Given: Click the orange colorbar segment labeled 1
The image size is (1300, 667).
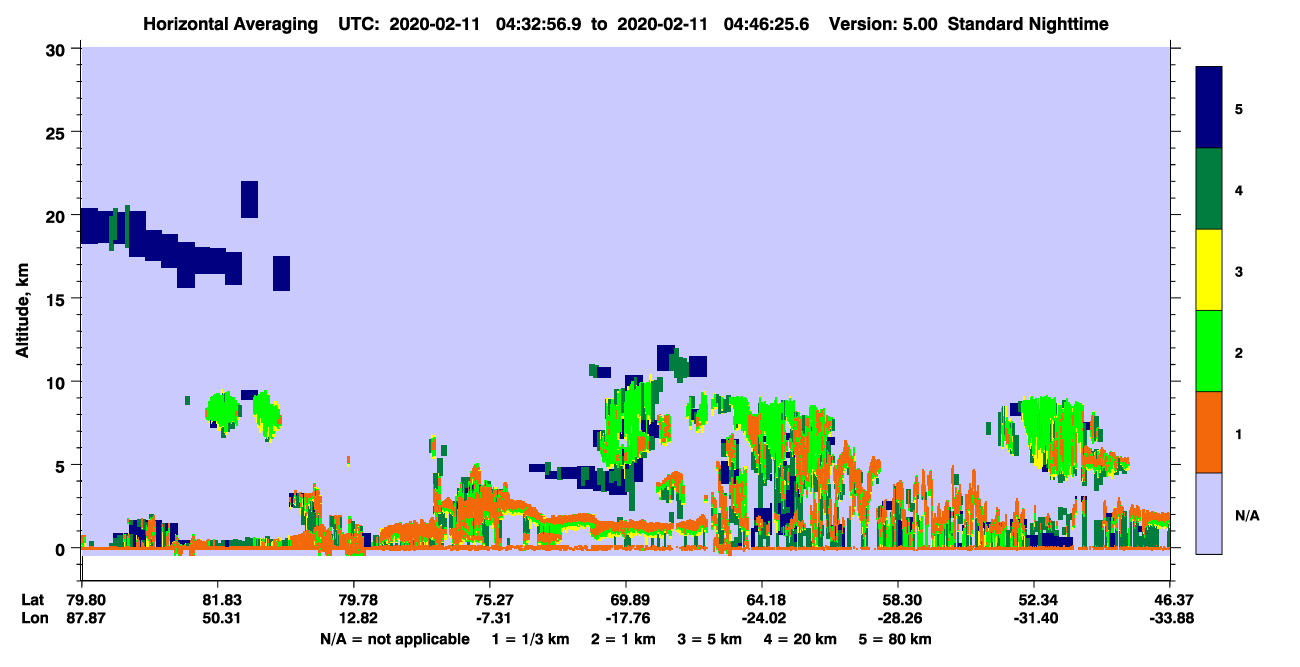Looking at the screenshot, I should (1209, 432).
